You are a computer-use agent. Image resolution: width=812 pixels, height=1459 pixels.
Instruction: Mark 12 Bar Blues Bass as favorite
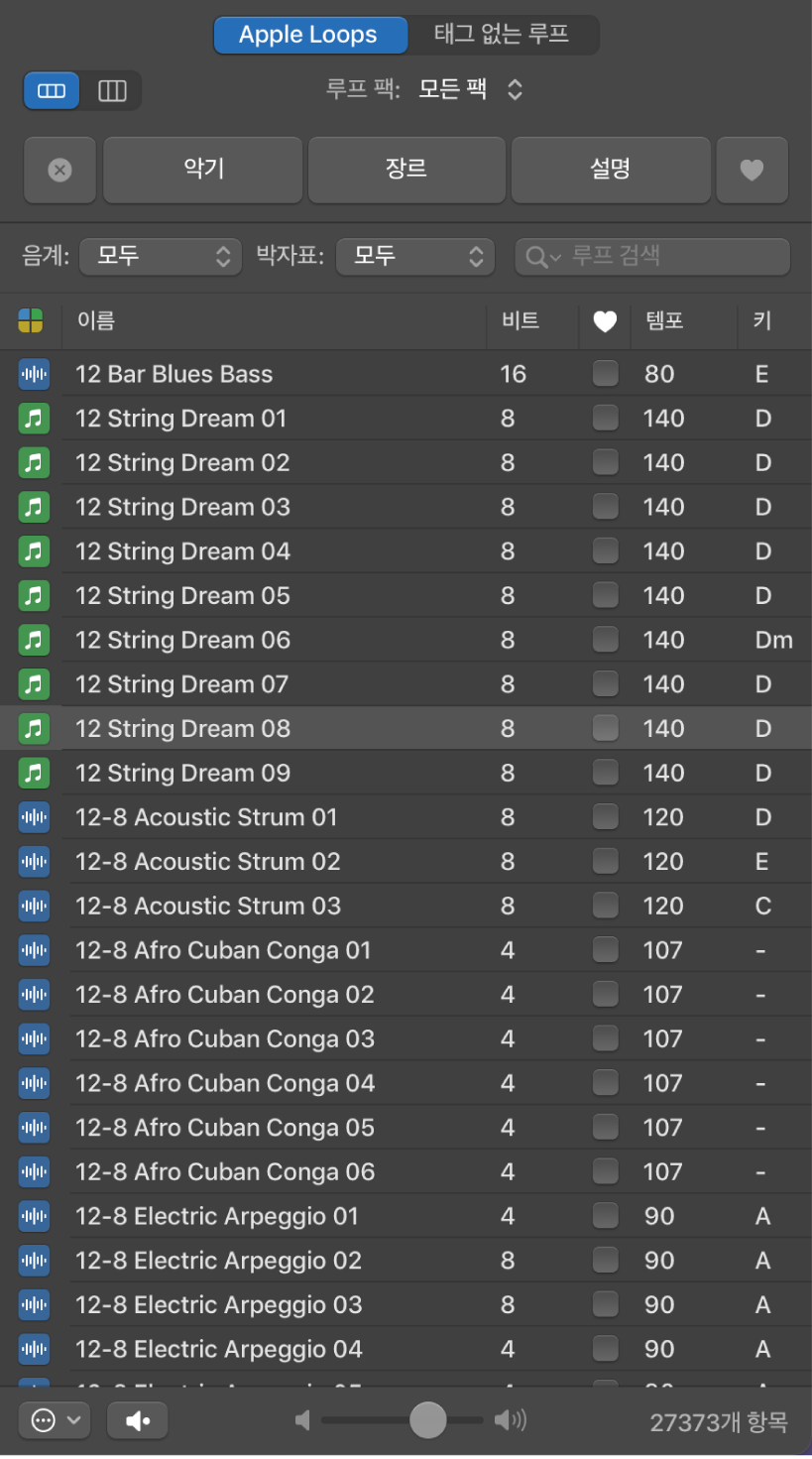(605, 374)
